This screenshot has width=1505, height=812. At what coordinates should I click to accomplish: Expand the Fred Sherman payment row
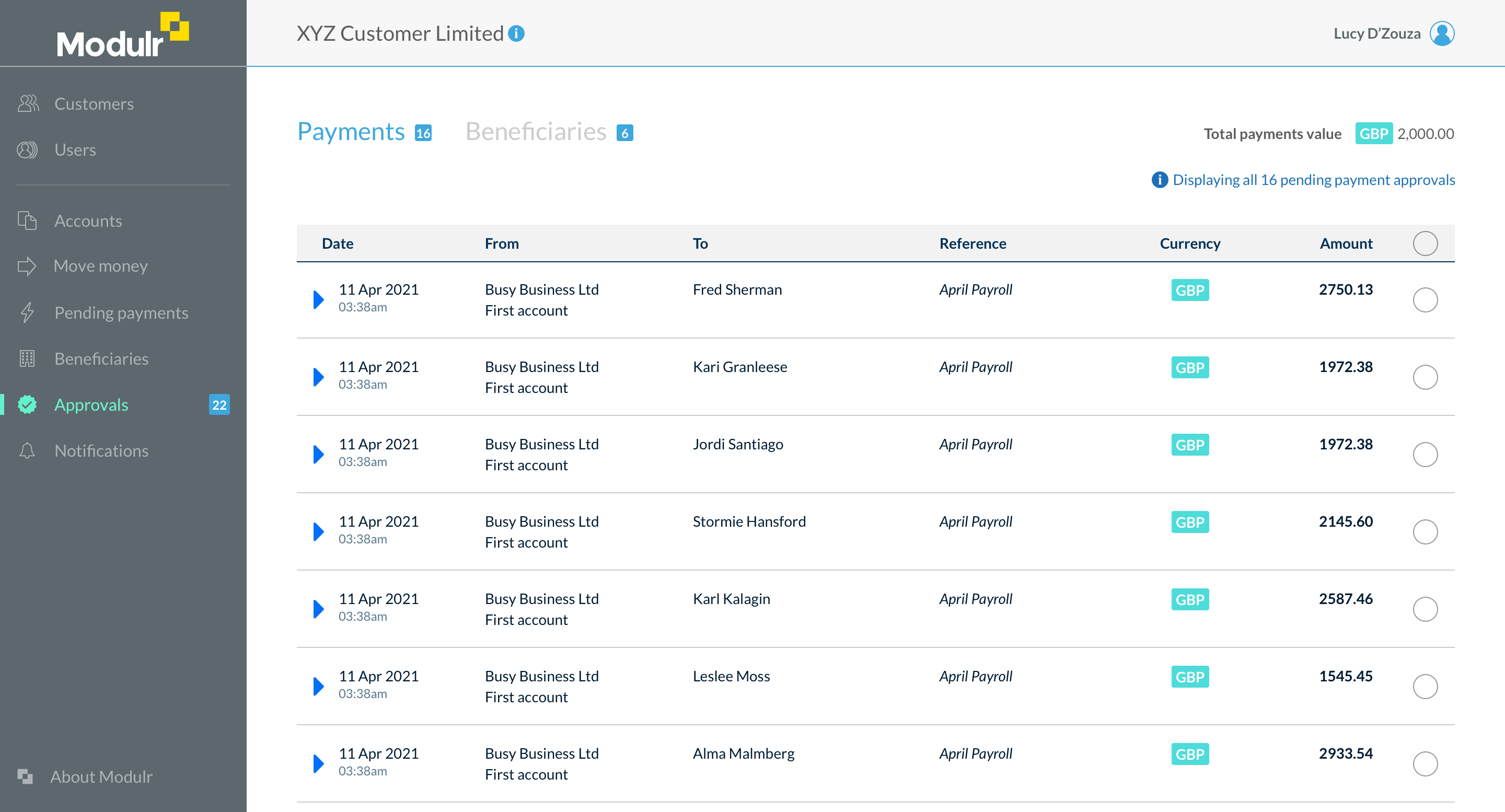tap(318, 300)
